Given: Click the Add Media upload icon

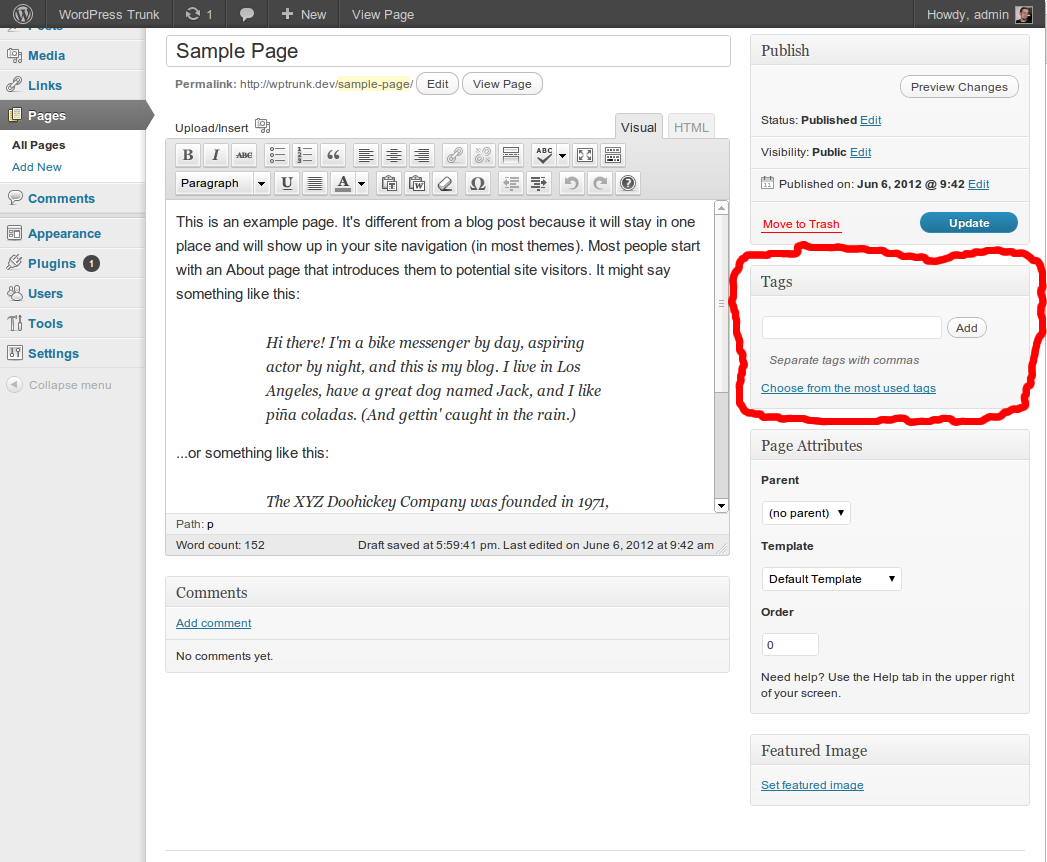Looking at the screenshot, I should click(x=263, y=126).
